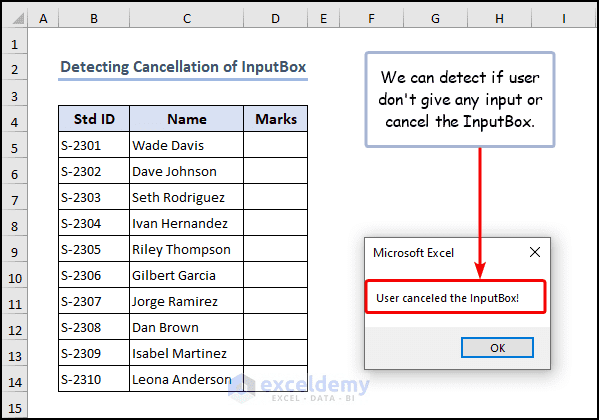Click the 'Std ID' header cell
The width and height of the screenshot is (599, 420).
point(94,119)
